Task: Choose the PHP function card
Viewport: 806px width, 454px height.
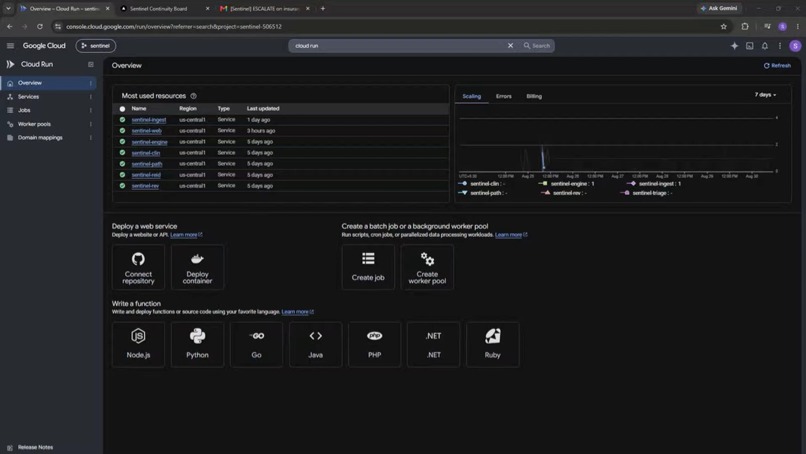Action: coord(375,344)
